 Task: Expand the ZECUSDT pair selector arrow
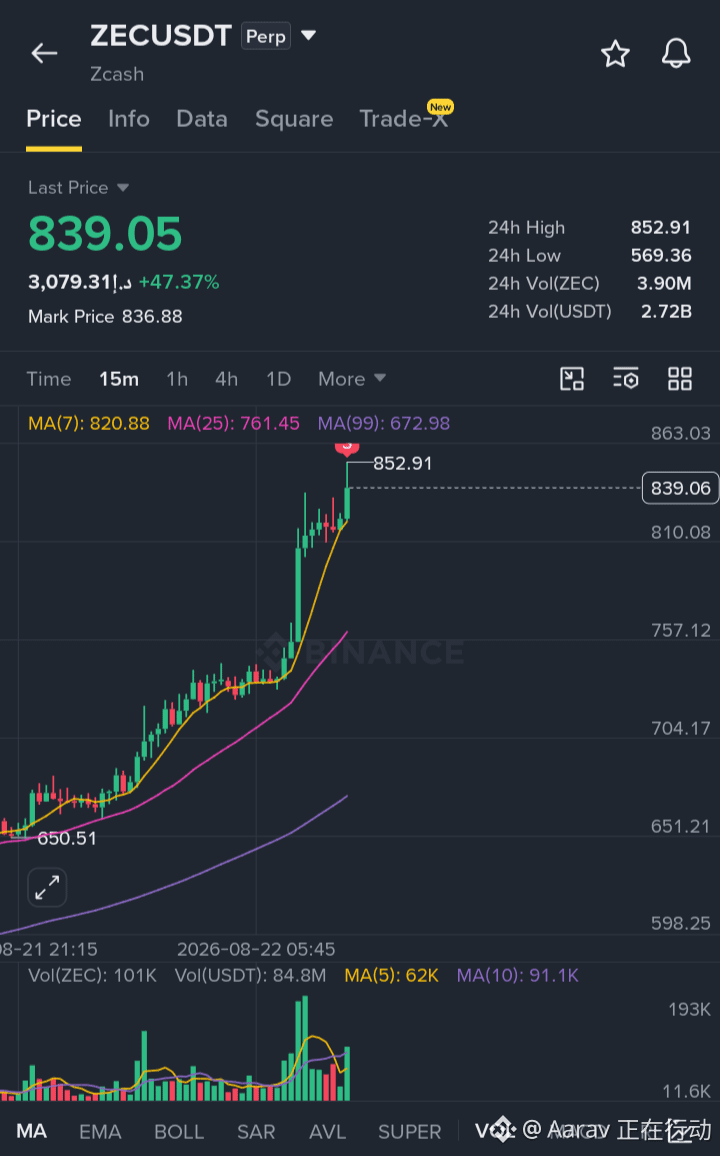coord(308,35)
